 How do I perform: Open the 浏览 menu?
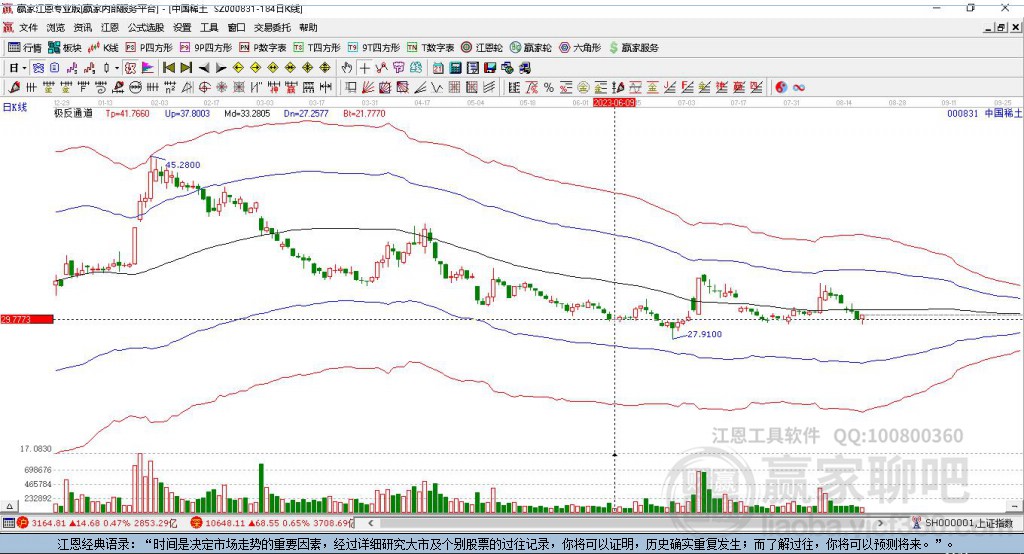coord(56,27)
